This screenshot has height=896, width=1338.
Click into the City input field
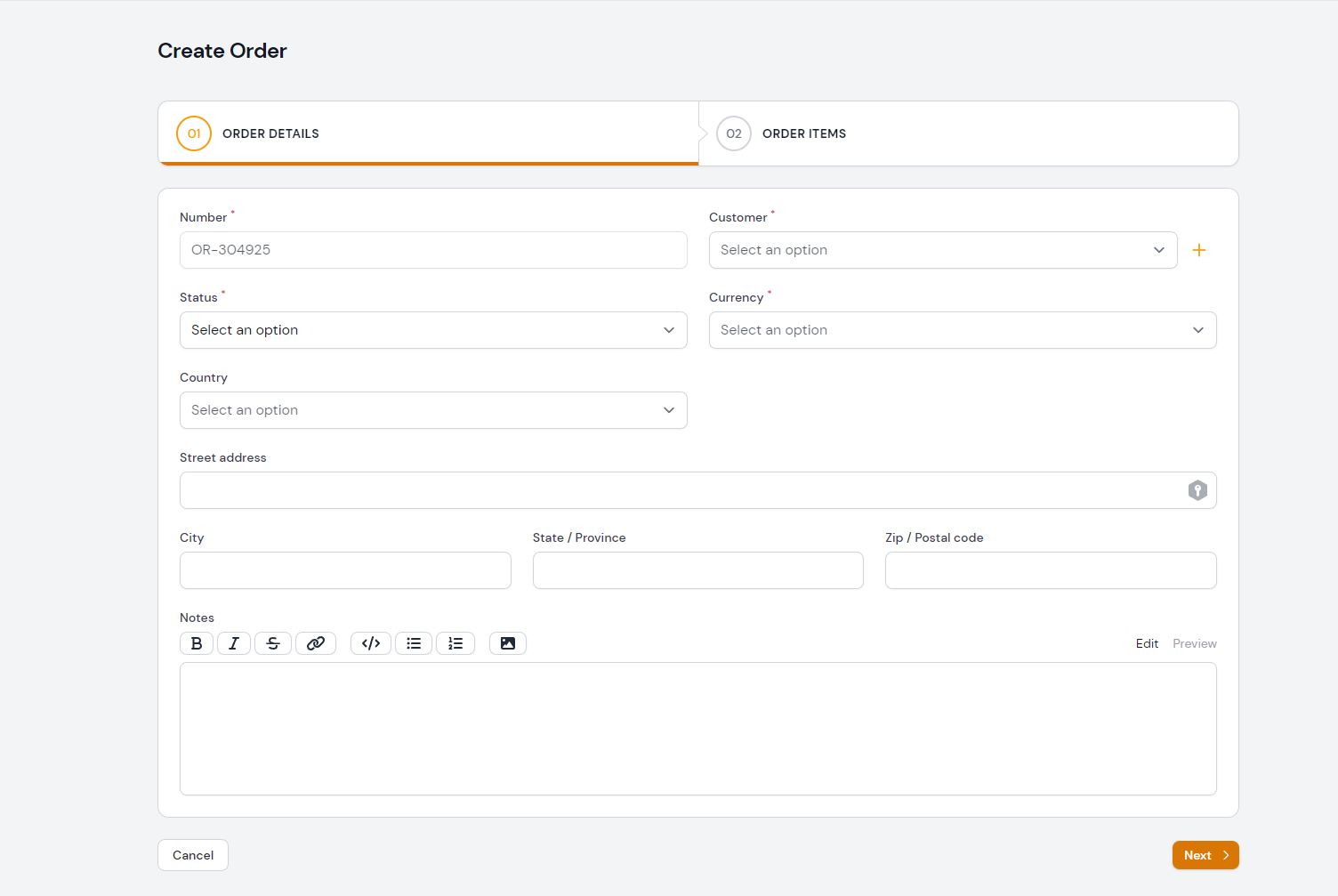[345, 570]
